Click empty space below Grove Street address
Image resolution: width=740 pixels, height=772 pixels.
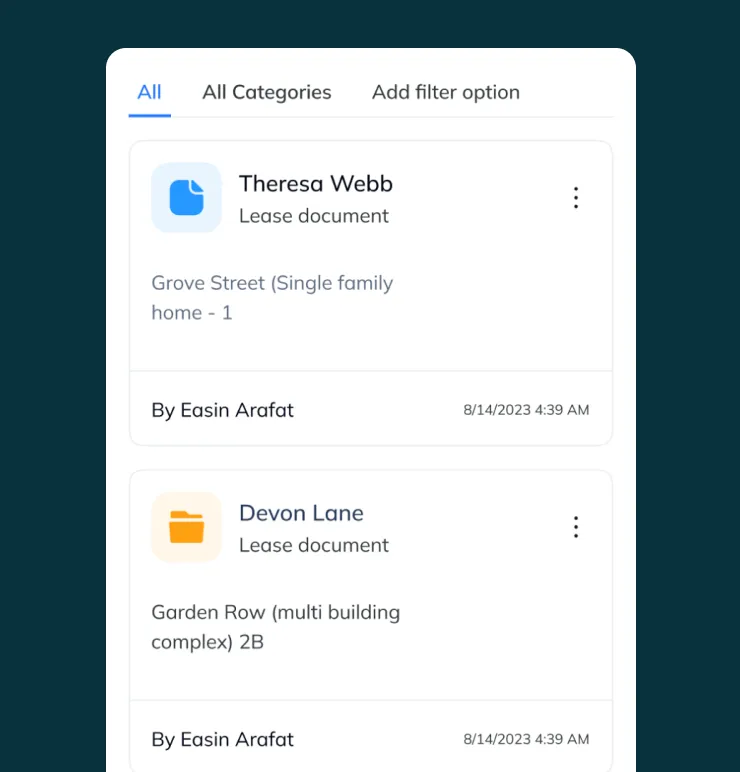pos(370,348)
